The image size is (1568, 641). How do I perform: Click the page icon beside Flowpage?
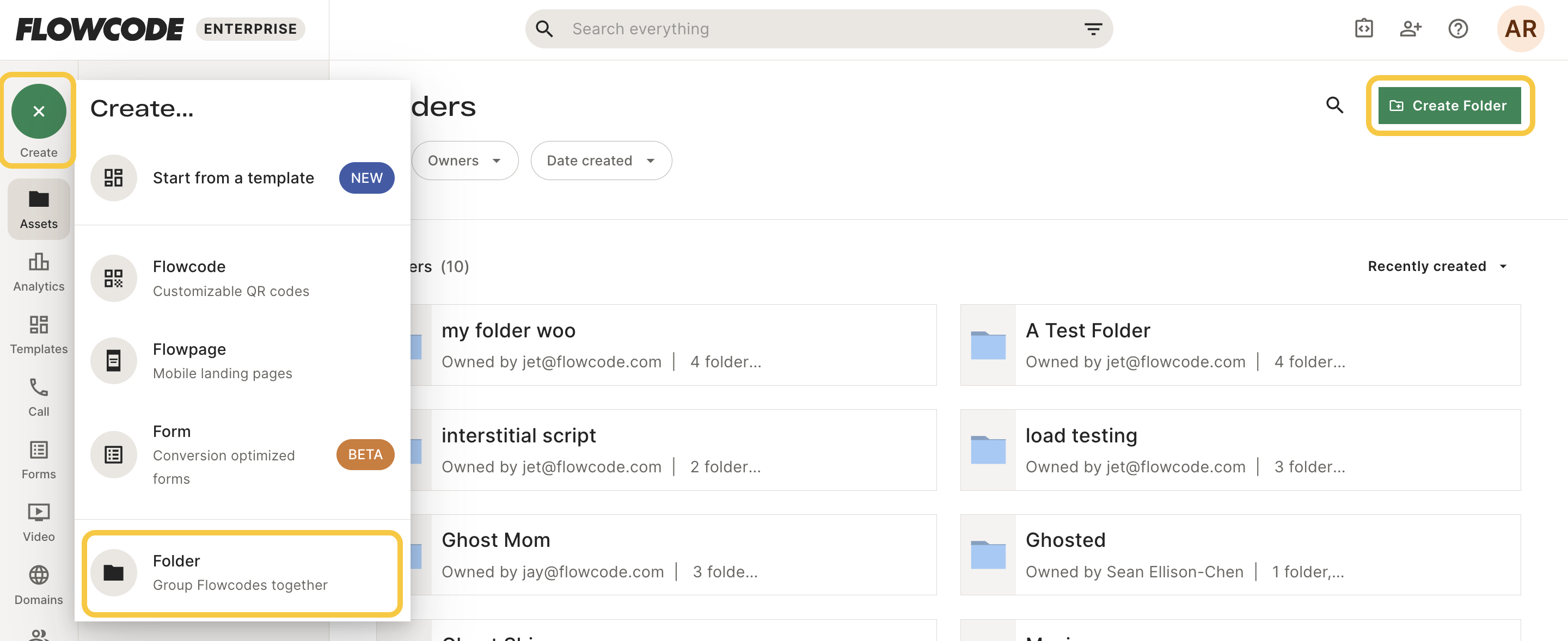pos(113,361)
